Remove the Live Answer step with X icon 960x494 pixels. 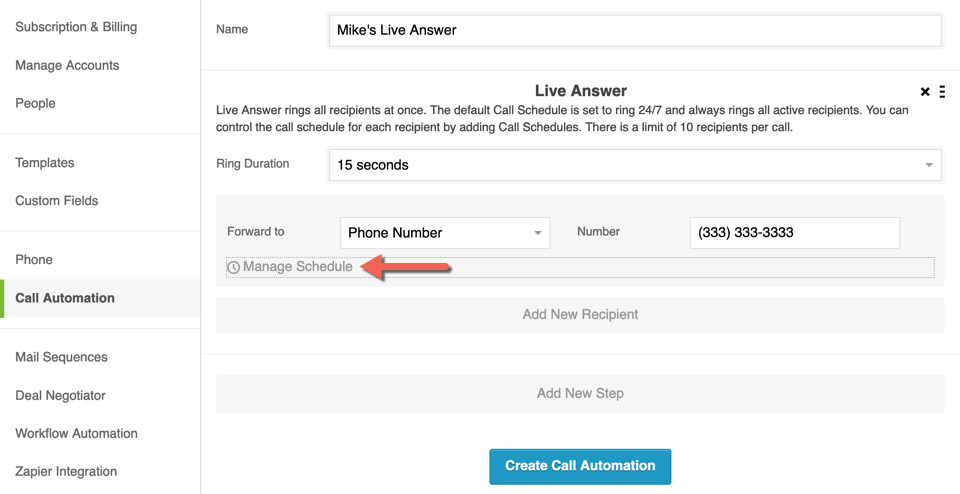coord(925,92)
